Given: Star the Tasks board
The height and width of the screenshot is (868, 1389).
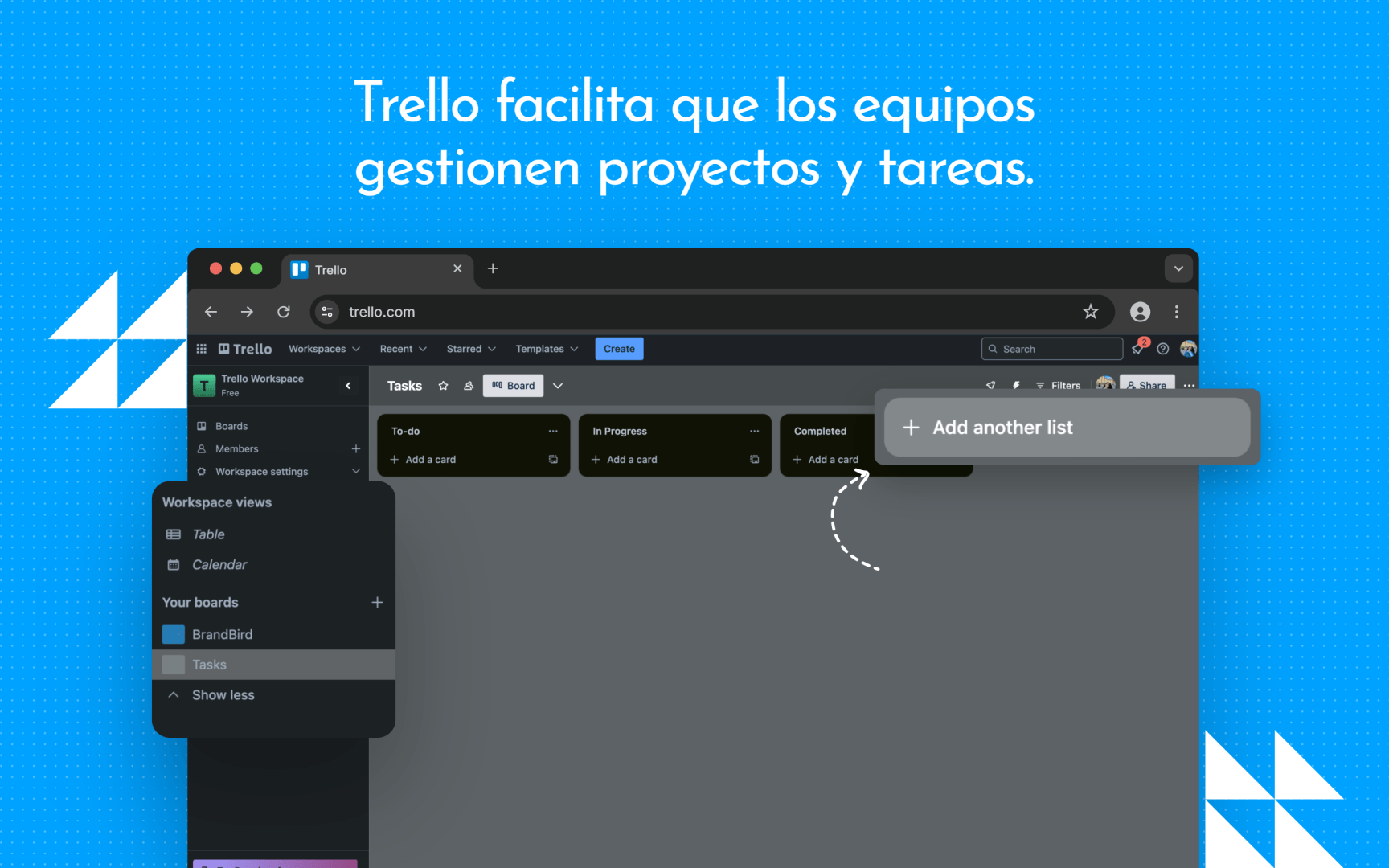Looking at the screenshot, I should pyautogui.click(x=443, y=386).
